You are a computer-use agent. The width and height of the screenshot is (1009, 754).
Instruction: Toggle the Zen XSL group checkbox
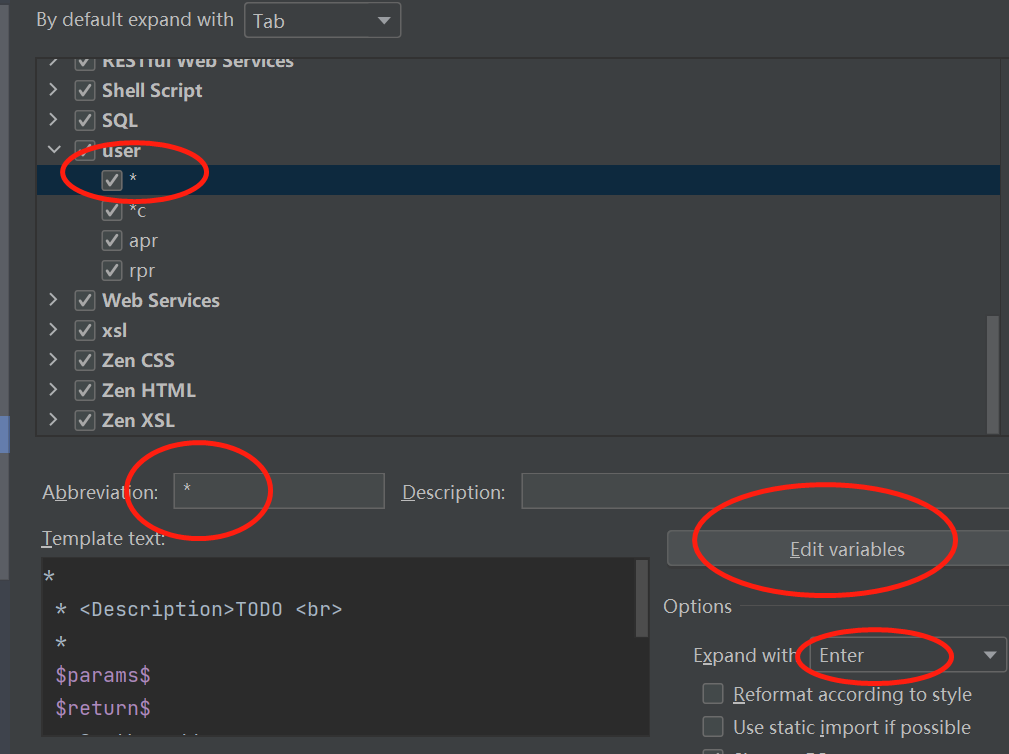coord(85,420)
